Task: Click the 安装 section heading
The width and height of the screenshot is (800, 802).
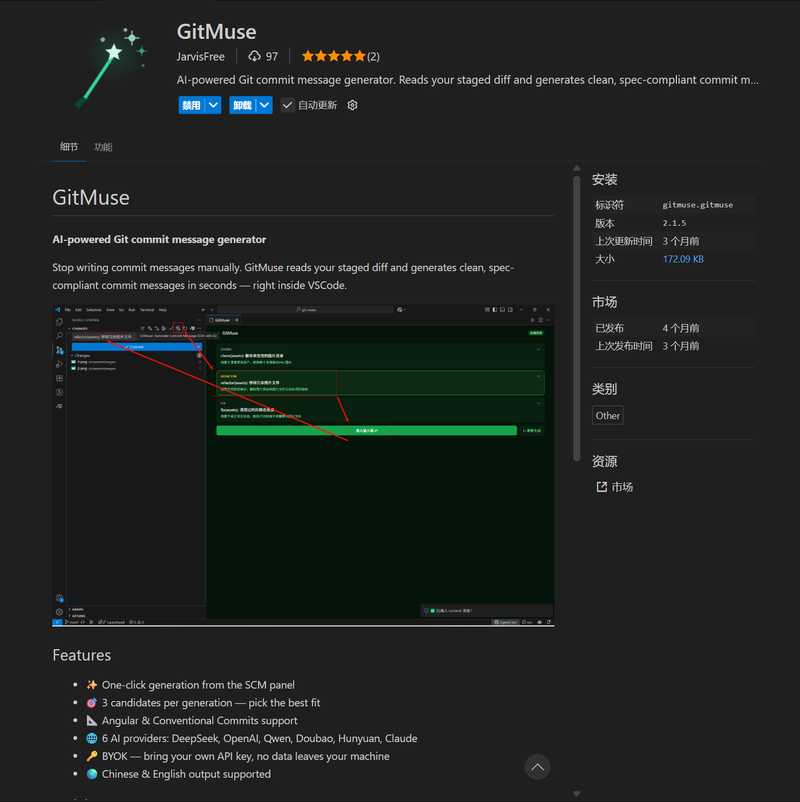Action: pos(605,180)
